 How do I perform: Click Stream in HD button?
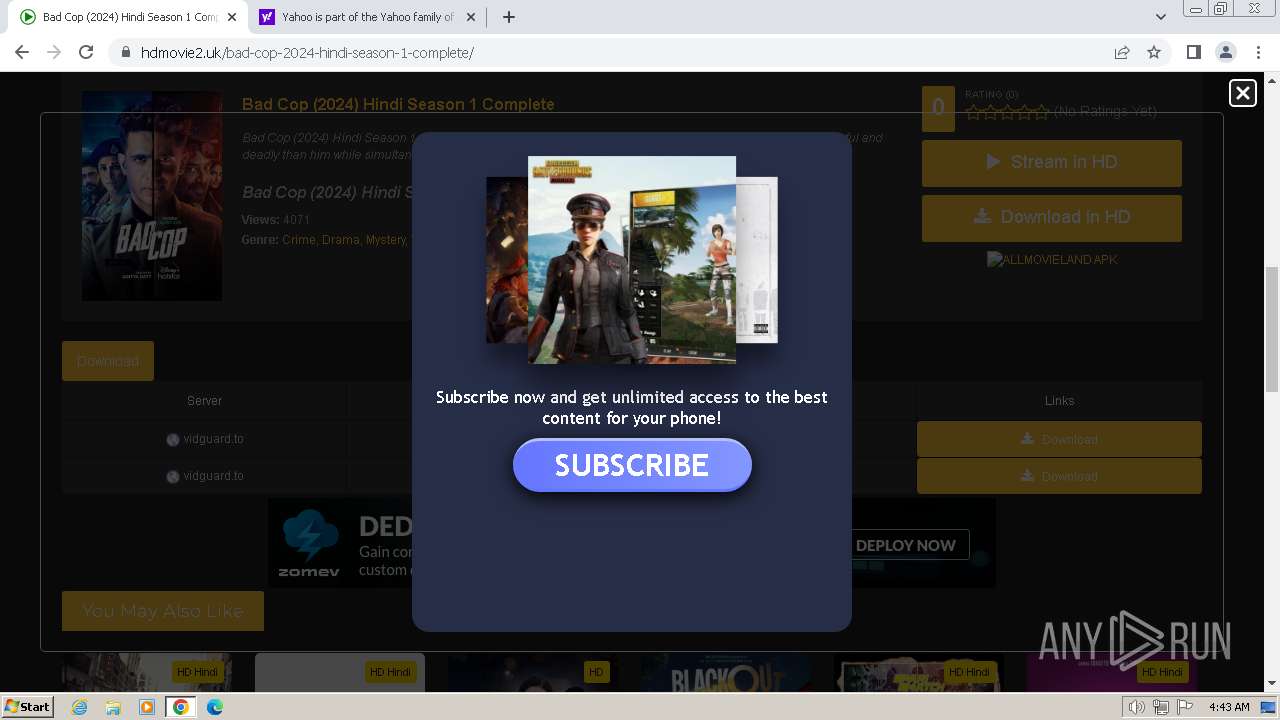(x=1052, y=162)
